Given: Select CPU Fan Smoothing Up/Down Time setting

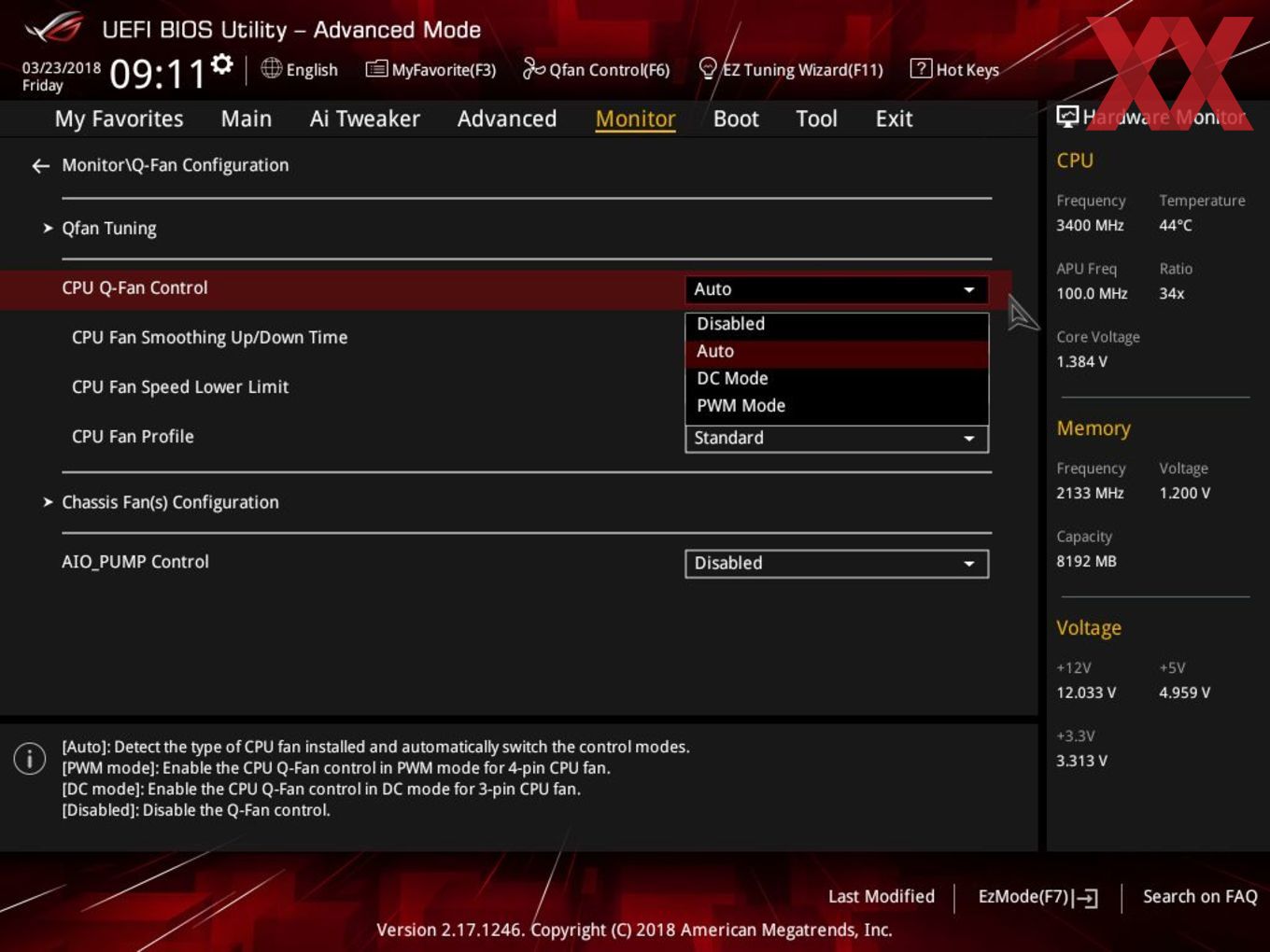Looking at the screenshot, I should (x=209, y=338).
